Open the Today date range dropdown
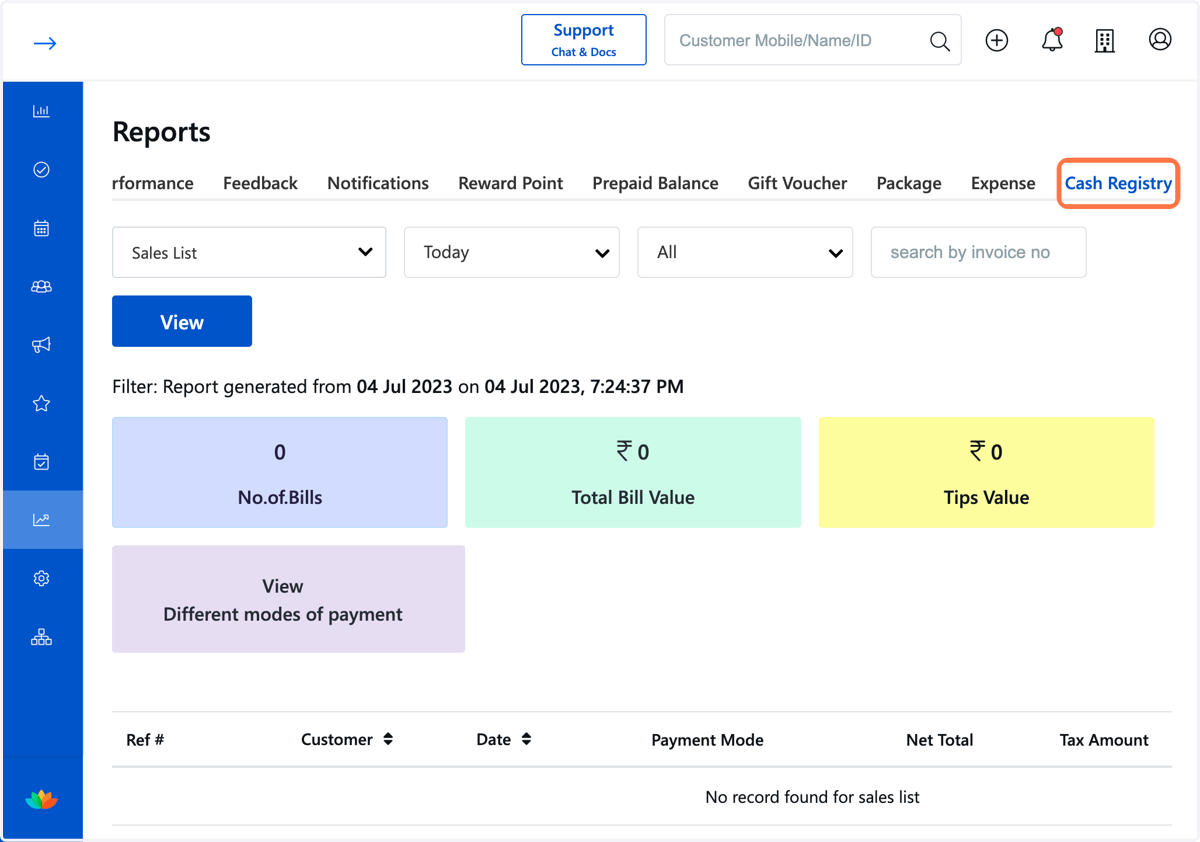1200x842 pixels. click(512, 252)
